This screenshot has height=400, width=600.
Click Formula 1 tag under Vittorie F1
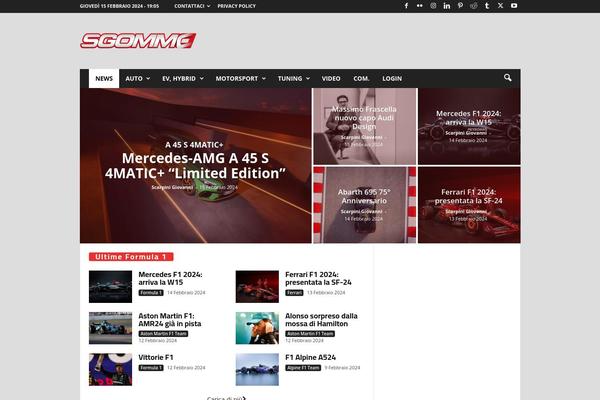[x=151, y=368]
